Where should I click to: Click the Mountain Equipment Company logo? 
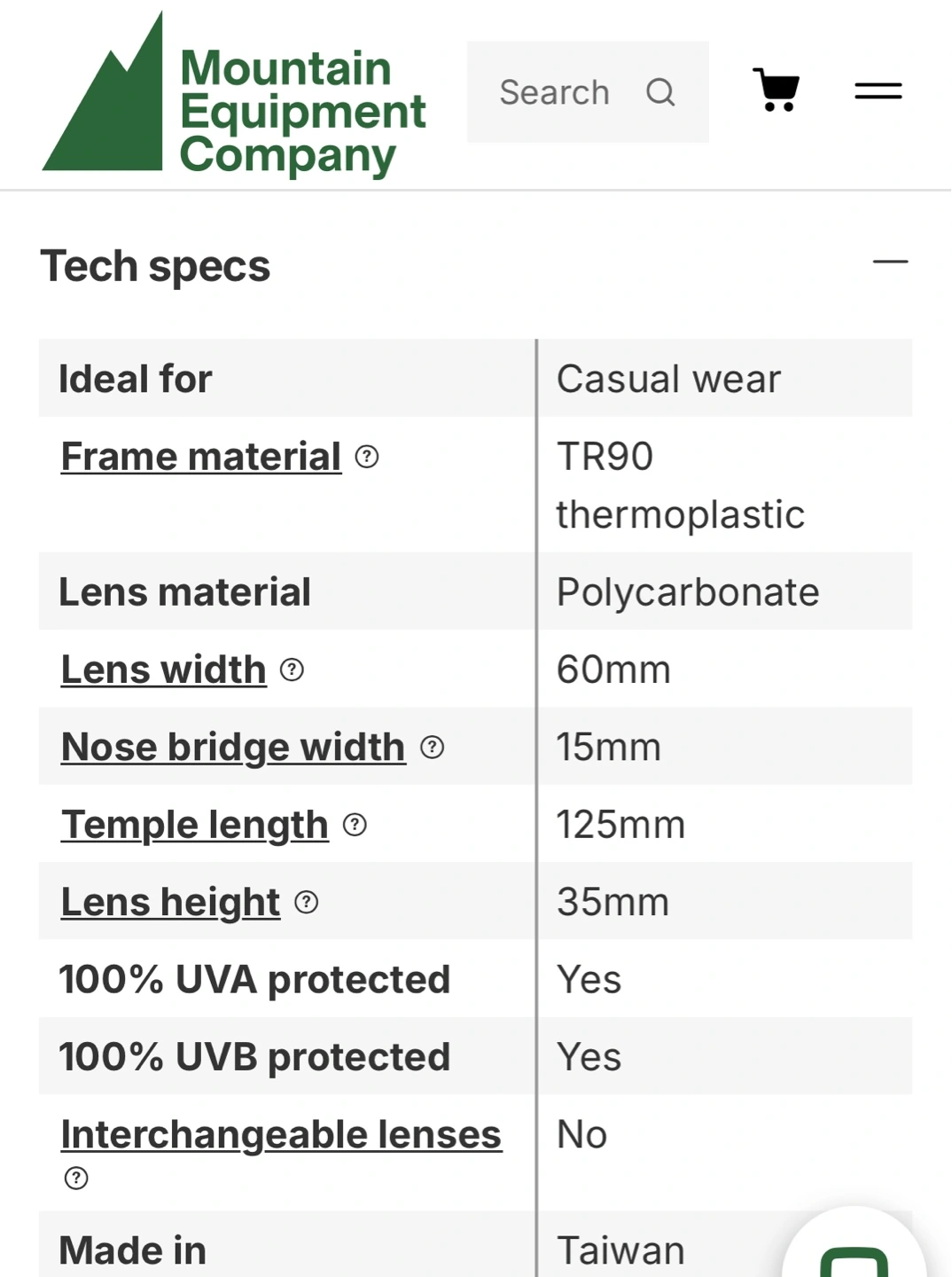(235, 96)
